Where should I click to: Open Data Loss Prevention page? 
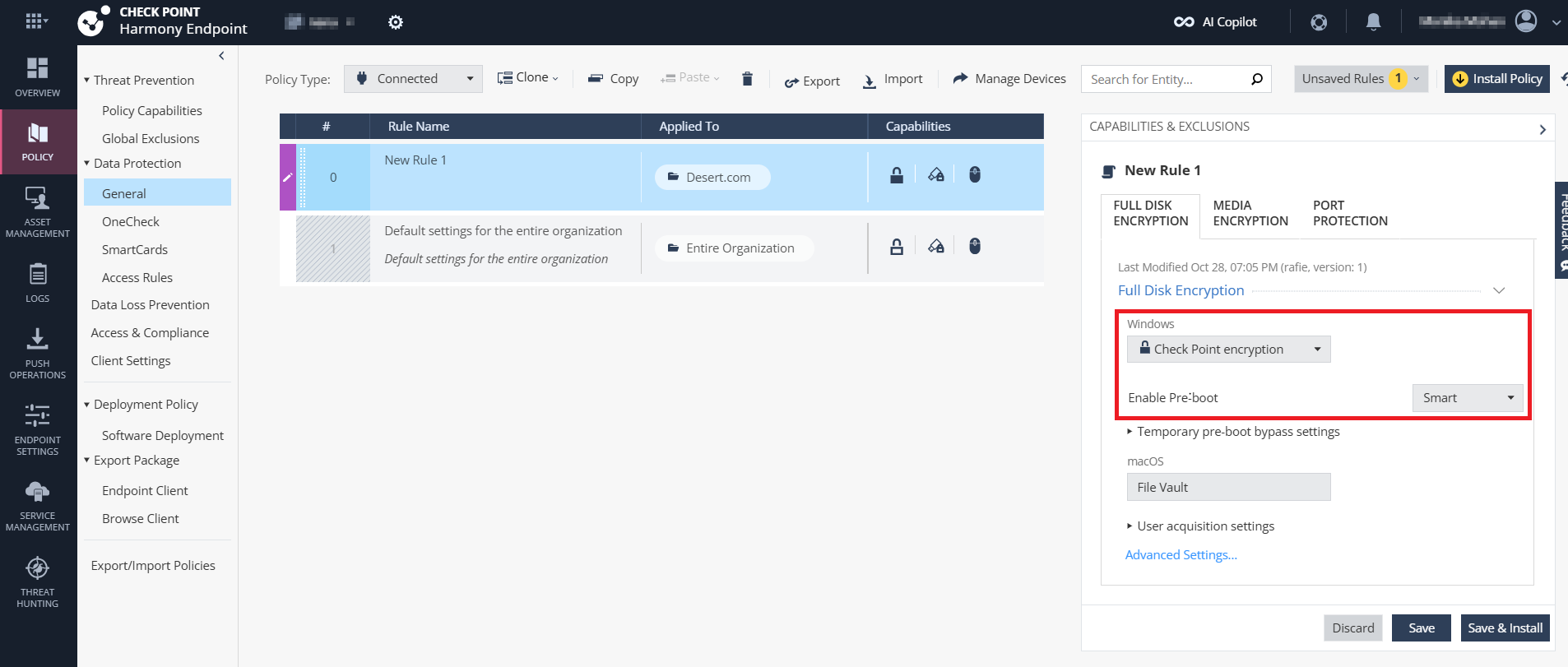151,305
